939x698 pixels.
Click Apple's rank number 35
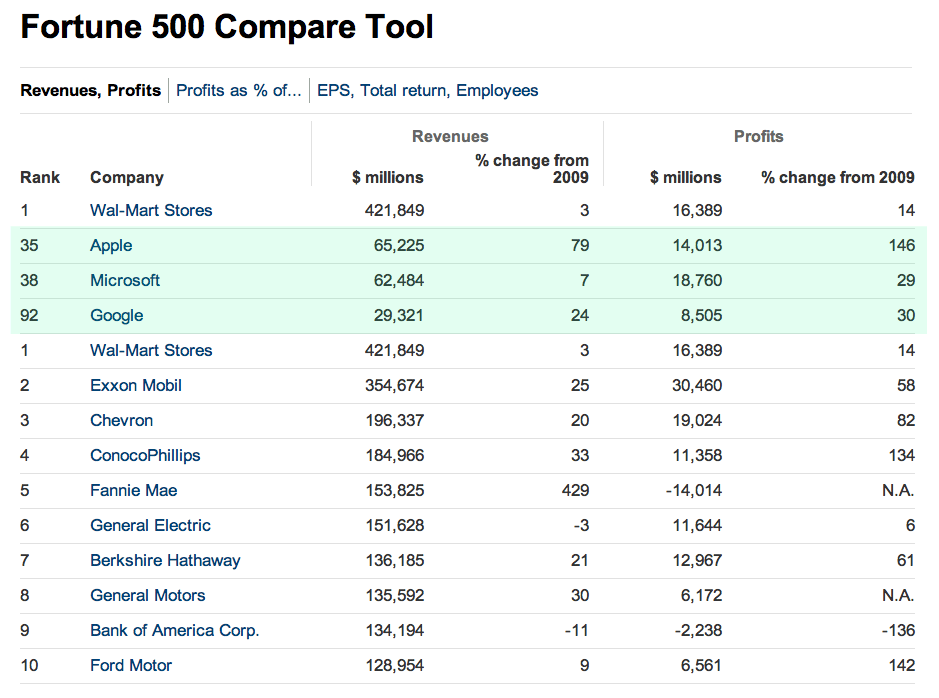tap(29, 245)
